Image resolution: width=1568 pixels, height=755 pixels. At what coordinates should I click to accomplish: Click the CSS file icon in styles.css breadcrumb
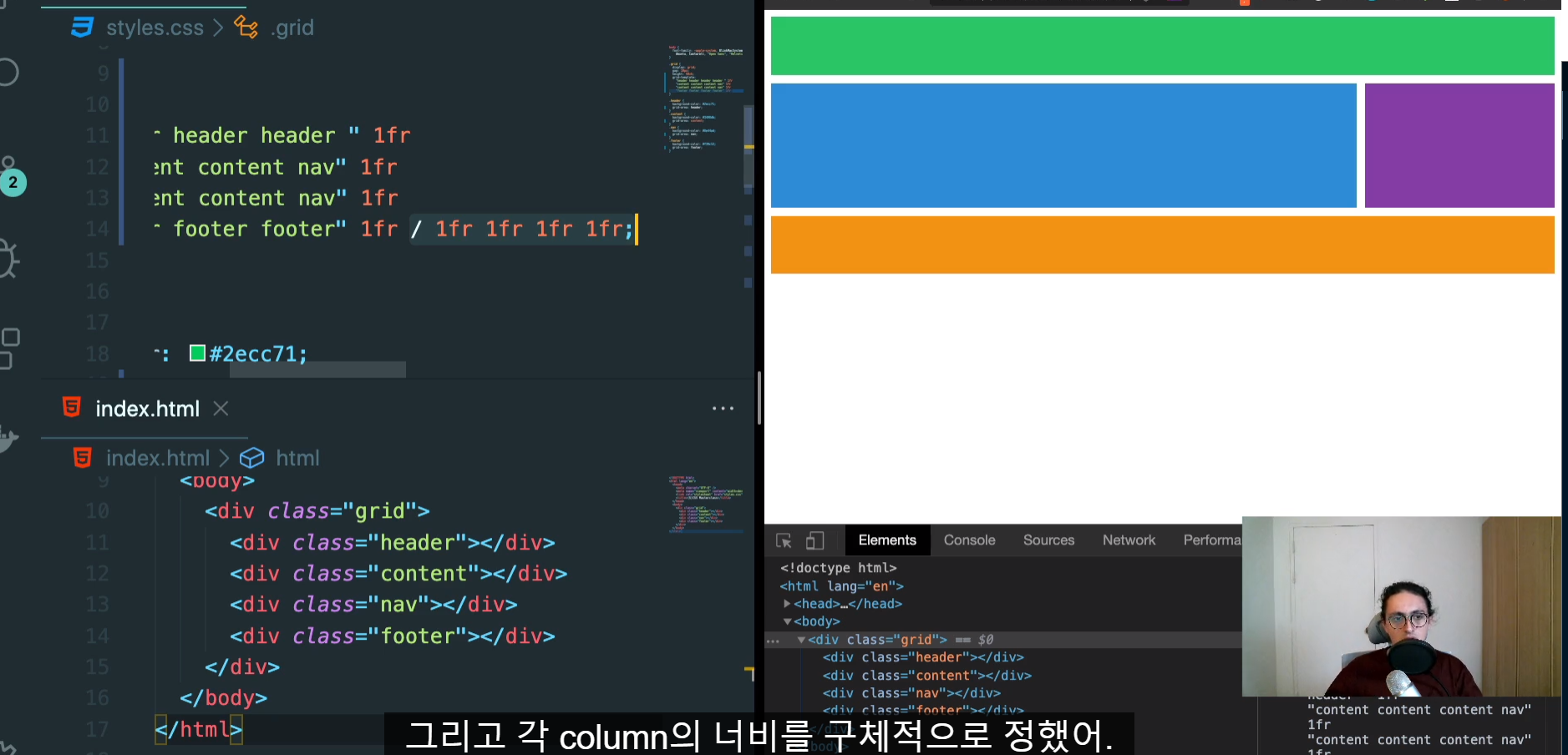coord(82,28)
